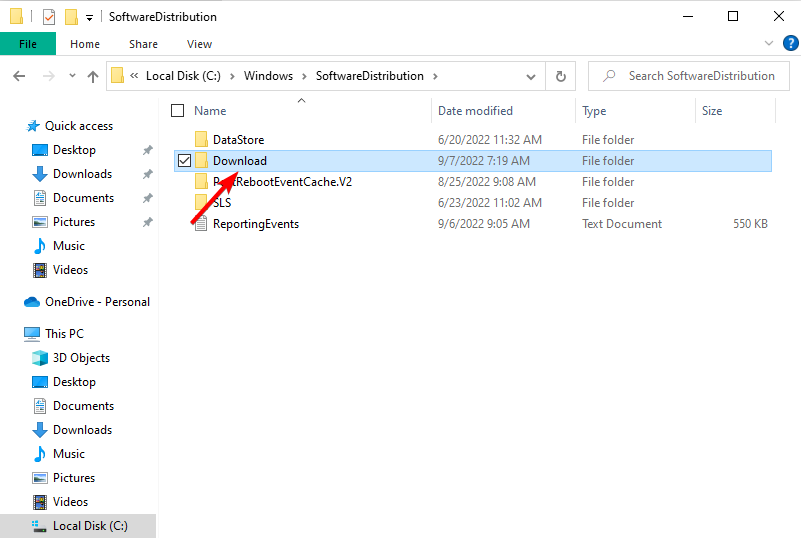Image resolution: width=801 pixels, height=538 pixels.
Task: Open Music under Quick access
Action: point(68,246)
